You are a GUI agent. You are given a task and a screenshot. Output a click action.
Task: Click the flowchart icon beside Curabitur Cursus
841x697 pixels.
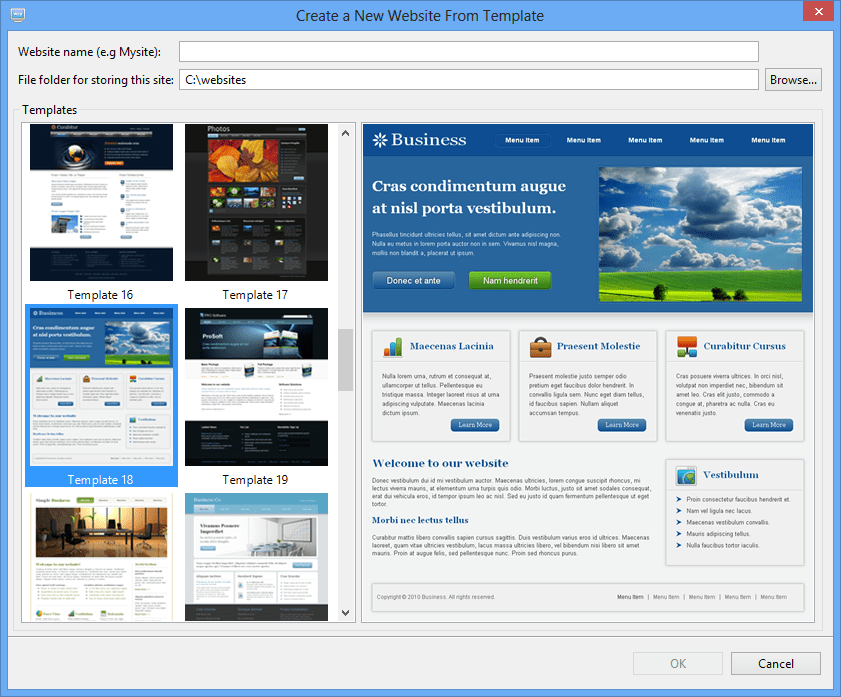[686, 345]
